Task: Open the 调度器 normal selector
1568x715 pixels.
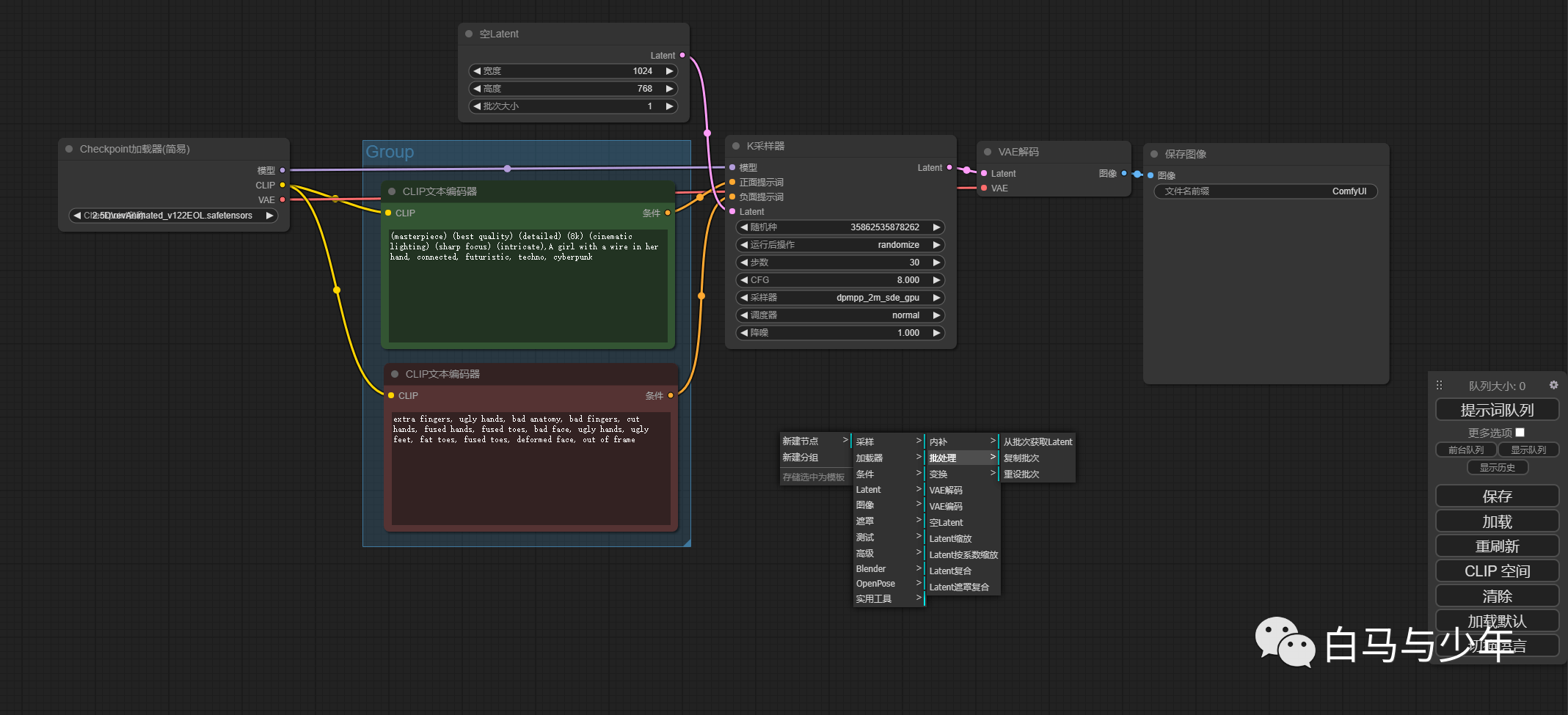Action: tap(840, 315)
